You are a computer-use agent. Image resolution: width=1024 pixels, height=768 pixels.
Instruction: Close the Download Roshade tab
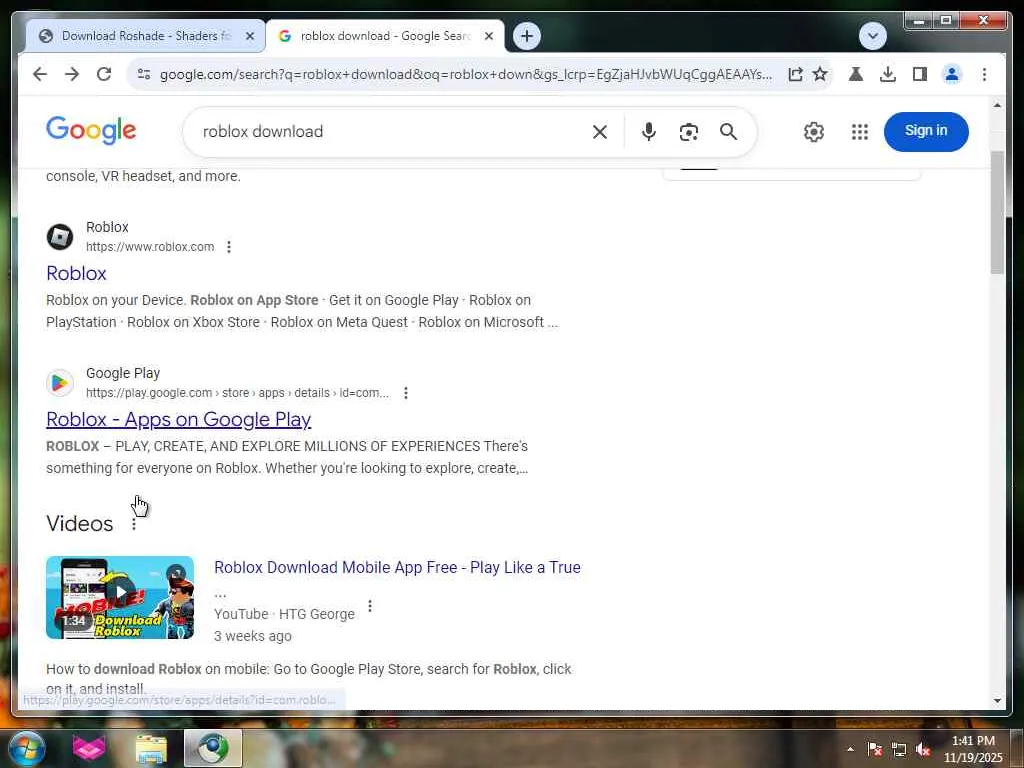point(249,37)
